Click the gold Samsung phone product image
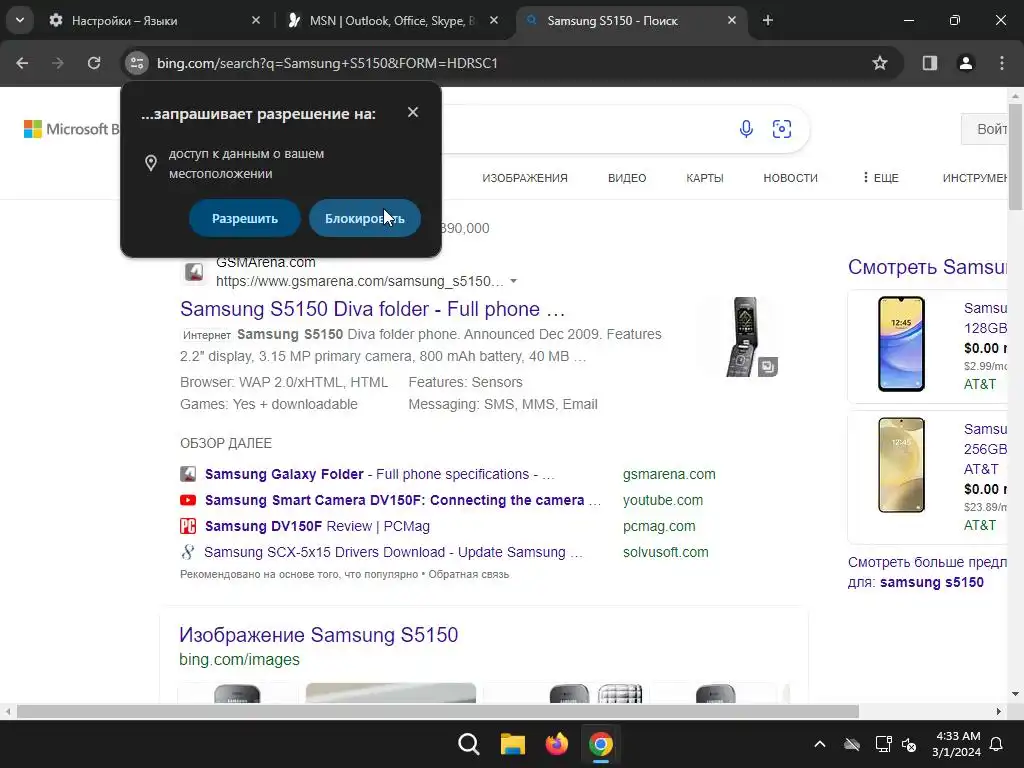 901,465
